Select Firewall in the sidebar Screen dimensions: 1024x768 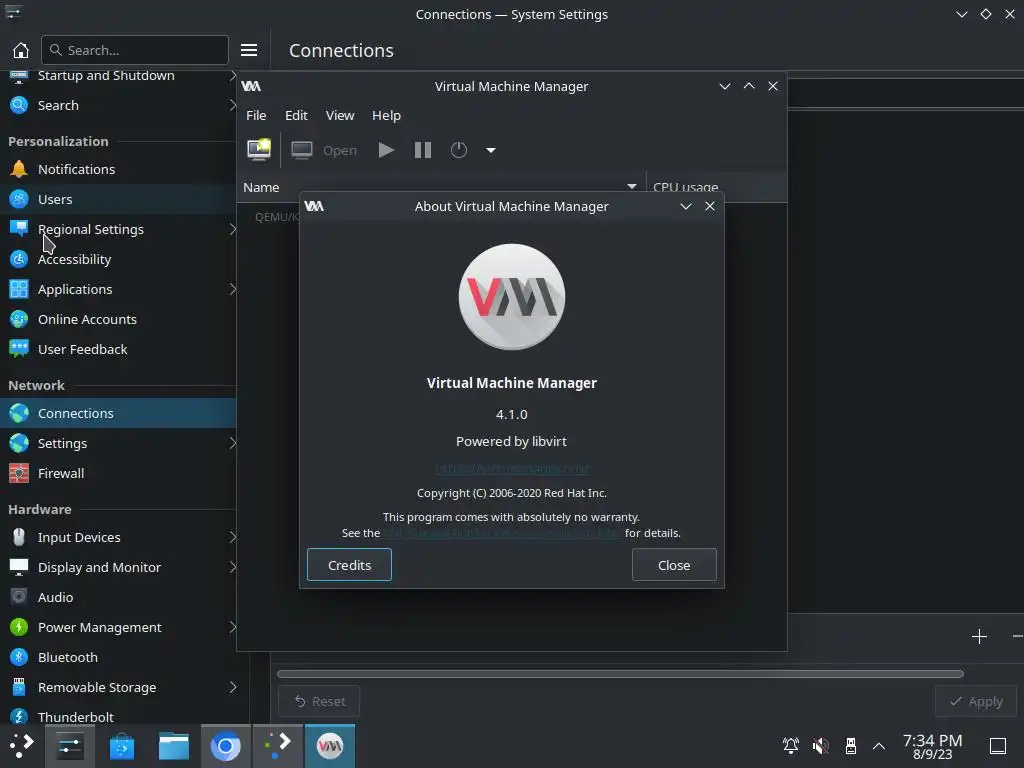coord(118,473)
